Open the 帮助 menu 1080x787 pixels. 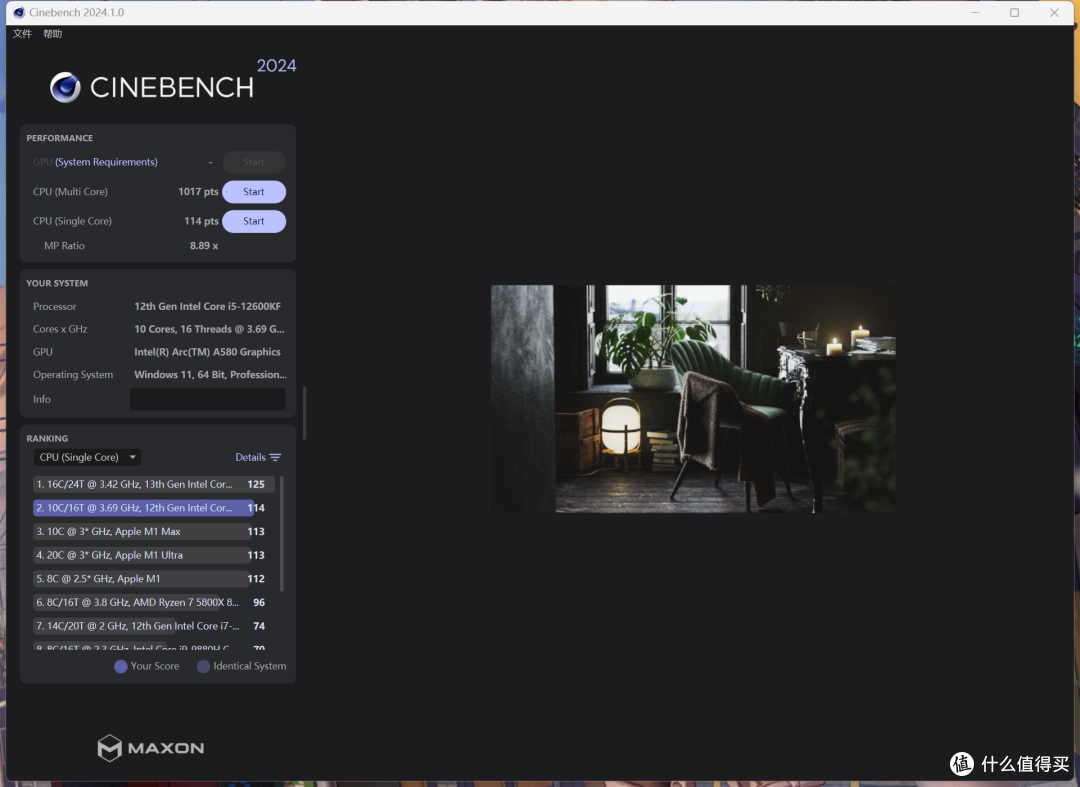(x=52, y=34)
